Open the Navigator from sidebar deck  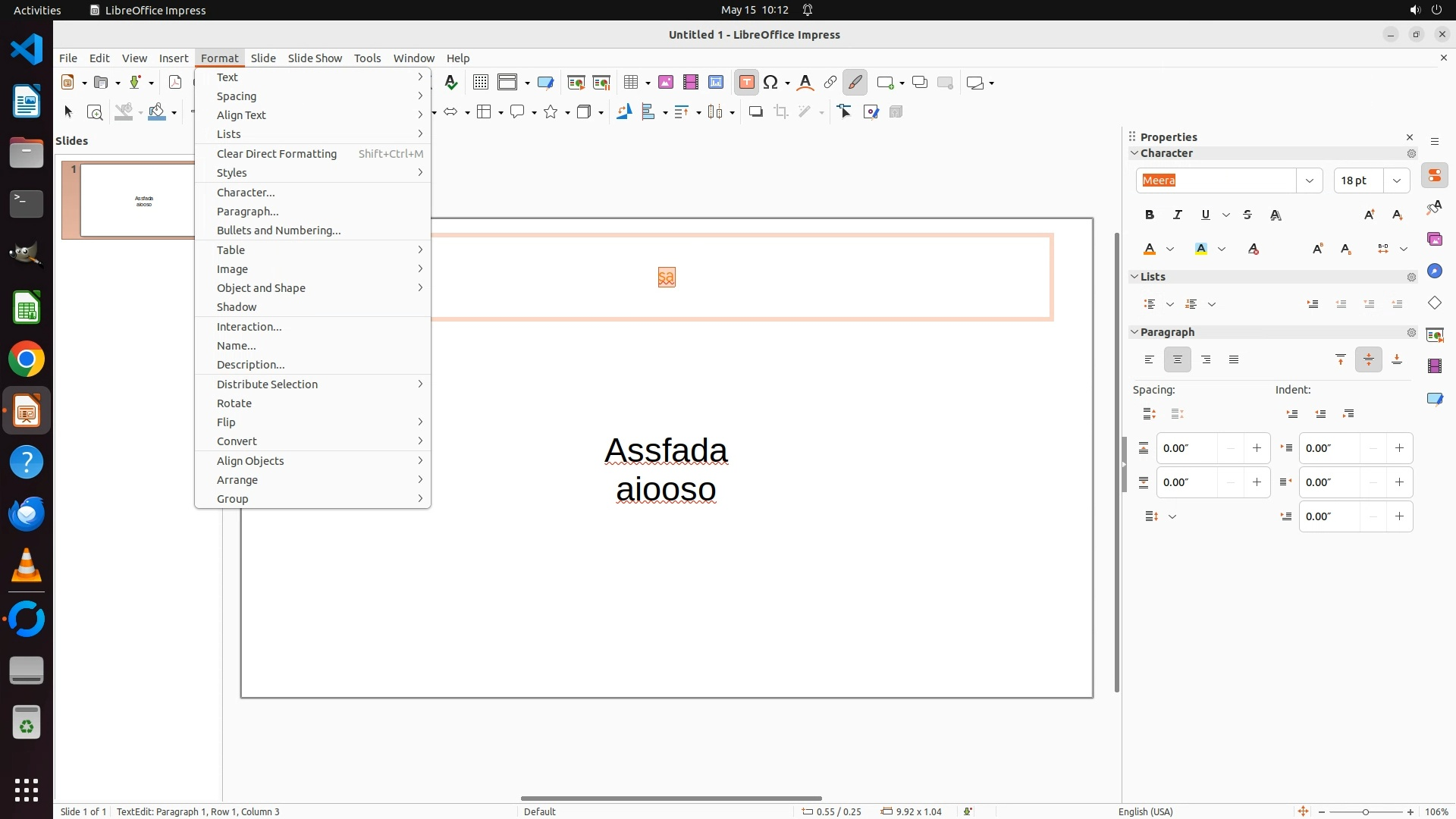pyautogui.click(x=1435, y=271)
